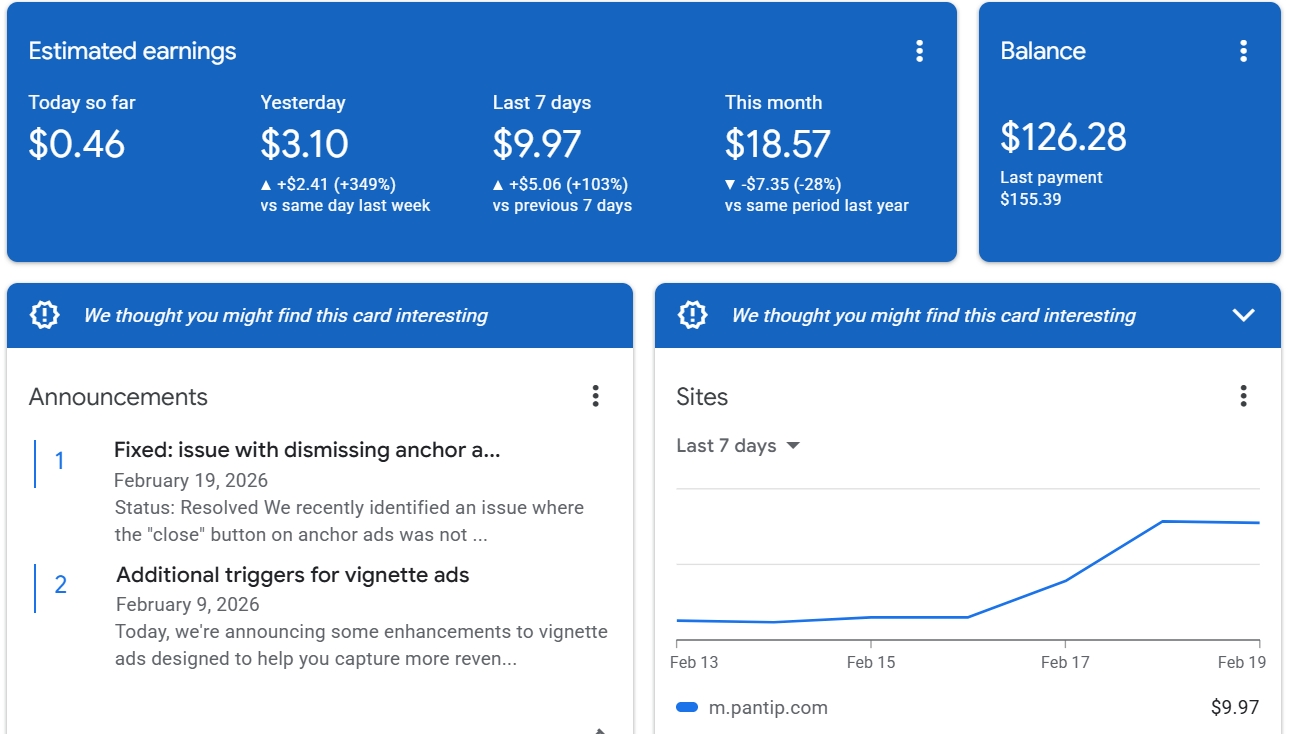Image resolution: width=1290 pixels, height=734 pixels.
Task: Click the Today so far earnings $0.46
Action: pos(76,144)
